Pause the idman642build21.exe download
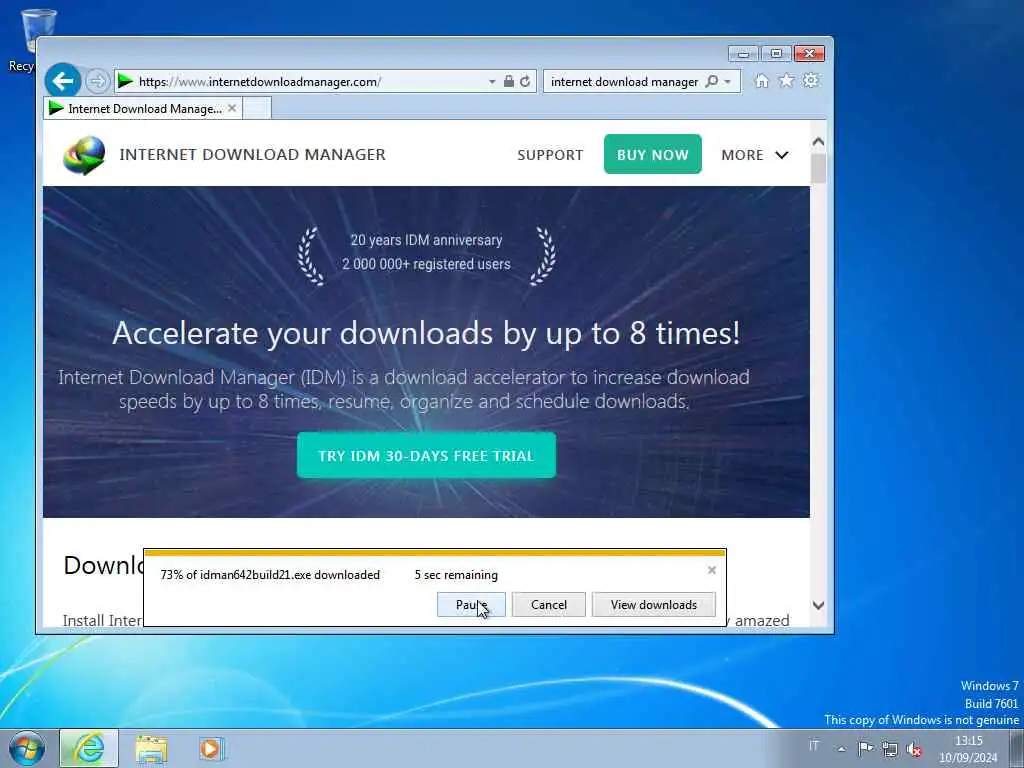 click(x=471, y=605)
